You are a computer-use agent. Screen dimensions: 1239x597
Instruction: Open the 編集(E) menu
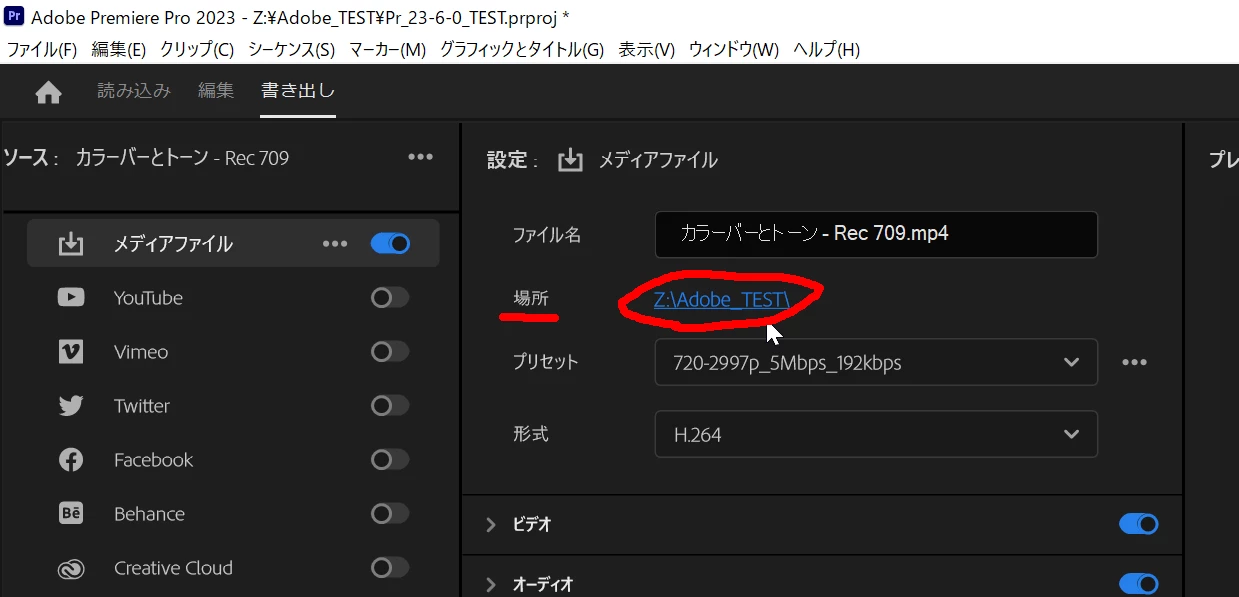(118, 49)
